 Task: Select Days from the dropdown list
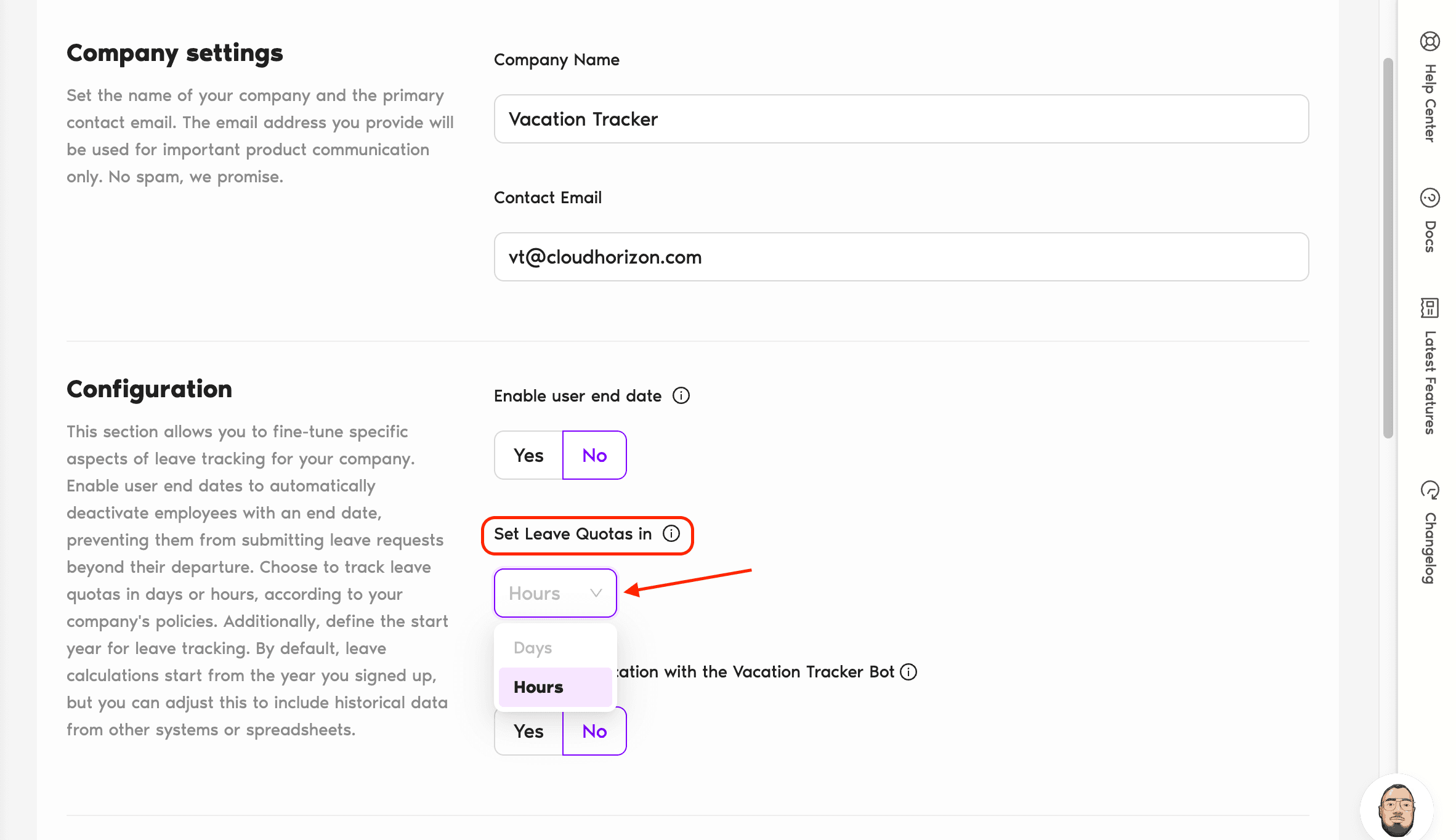click(533, 647)
